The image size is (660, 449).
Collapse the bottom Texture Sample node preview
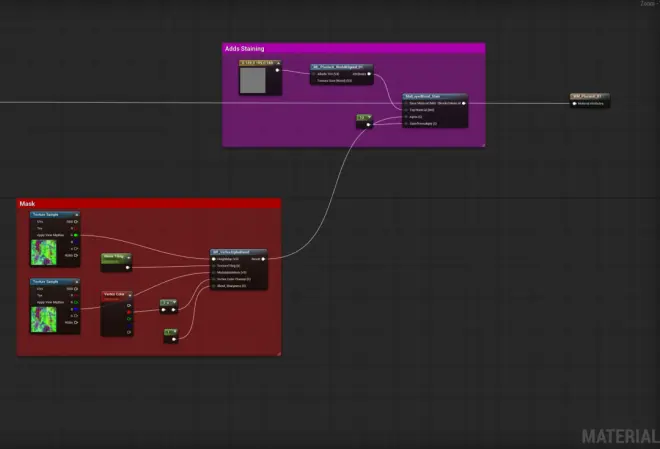tap(77, 282)
